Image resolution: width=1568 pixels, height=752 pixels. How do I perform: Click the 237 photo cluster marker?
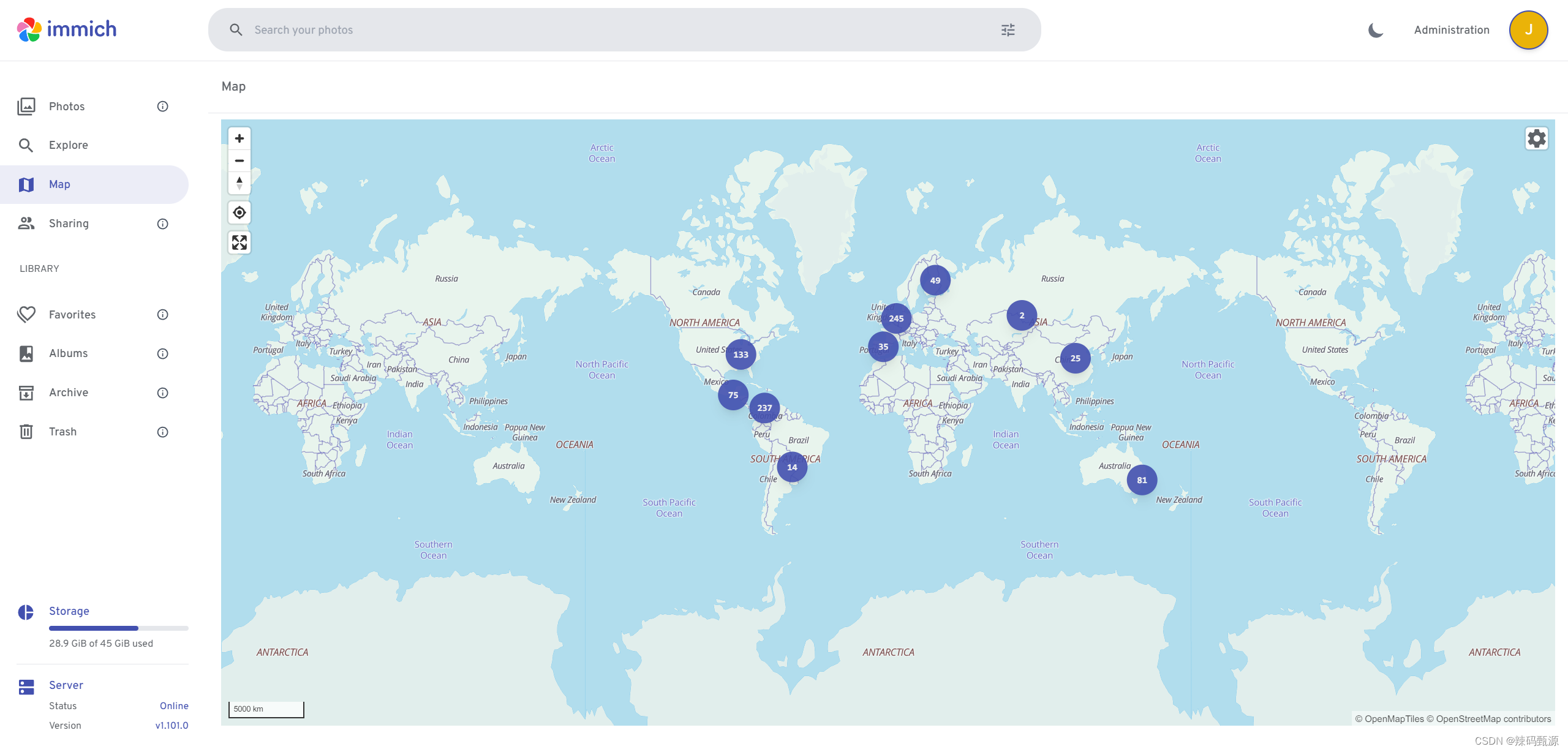(x=764, y=408)
